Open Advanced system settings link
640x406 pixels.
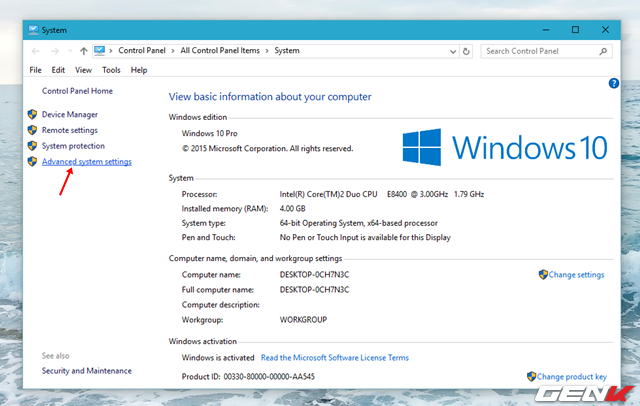click(86, 162)
